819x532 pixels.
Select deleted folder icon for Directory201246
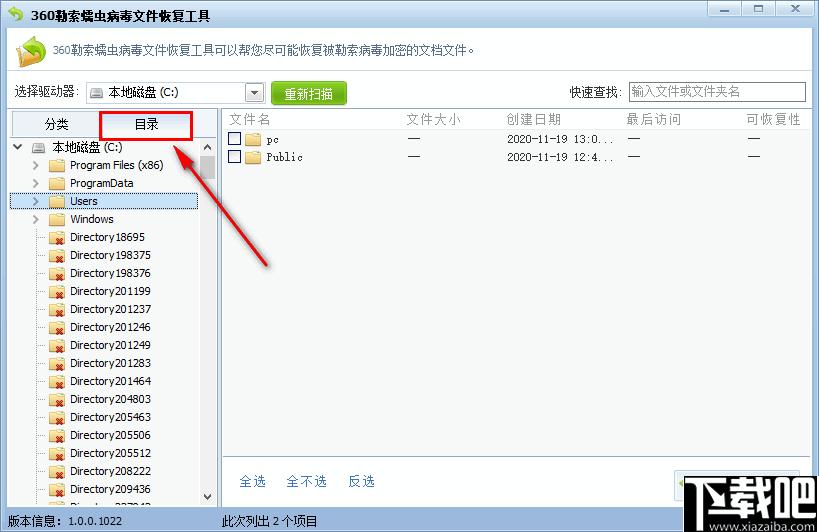(x=56, y=327)
